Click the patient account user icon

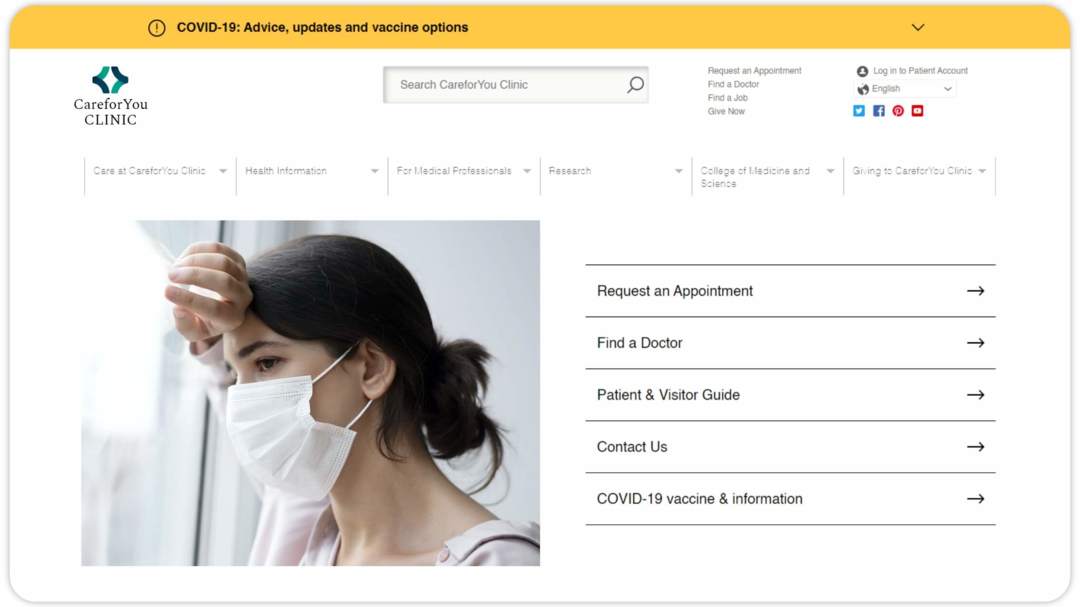point(862,71)
